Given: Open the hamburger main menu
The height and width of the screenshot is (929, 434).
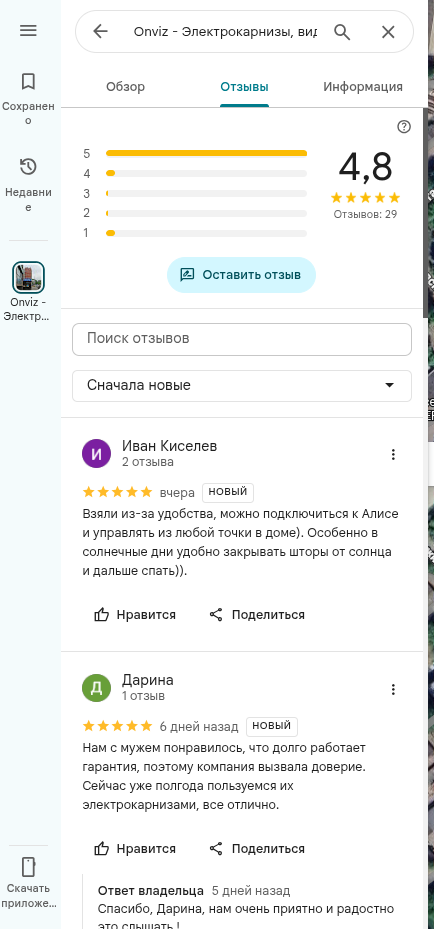Looking at the screenshot, I should click(28, 30).
